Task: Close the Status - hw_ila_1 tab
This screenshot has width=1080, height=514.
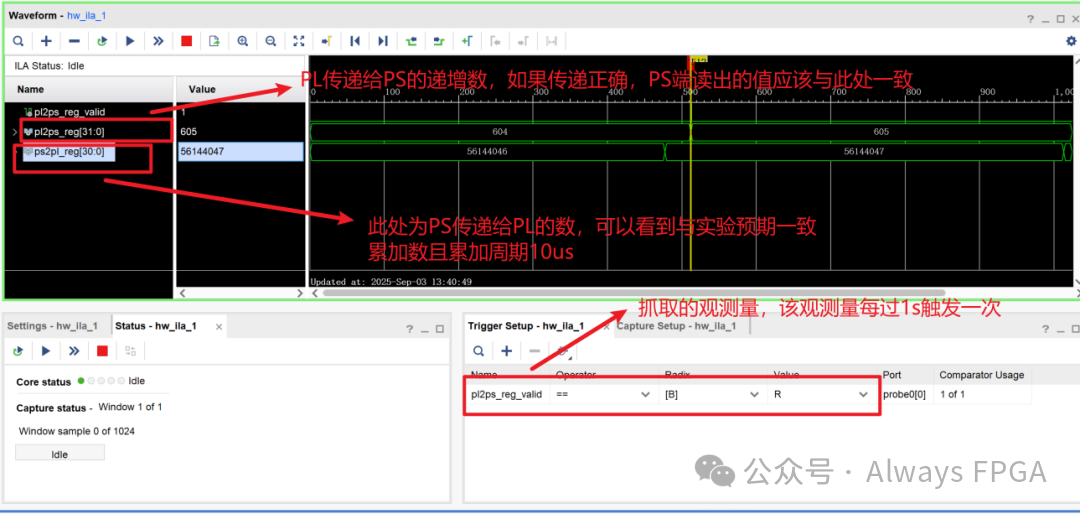Action: pyautogui.click(x=219, y=327)
